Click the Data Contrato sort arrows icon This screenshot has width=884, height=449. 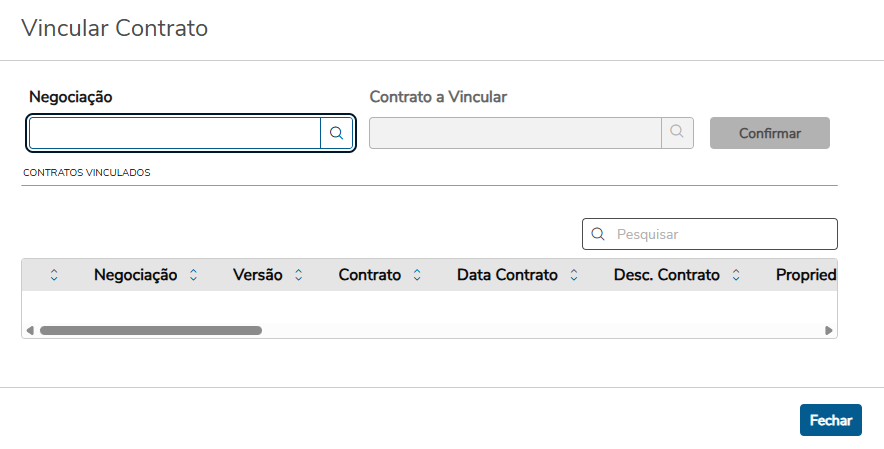click(x=574, y=275)
